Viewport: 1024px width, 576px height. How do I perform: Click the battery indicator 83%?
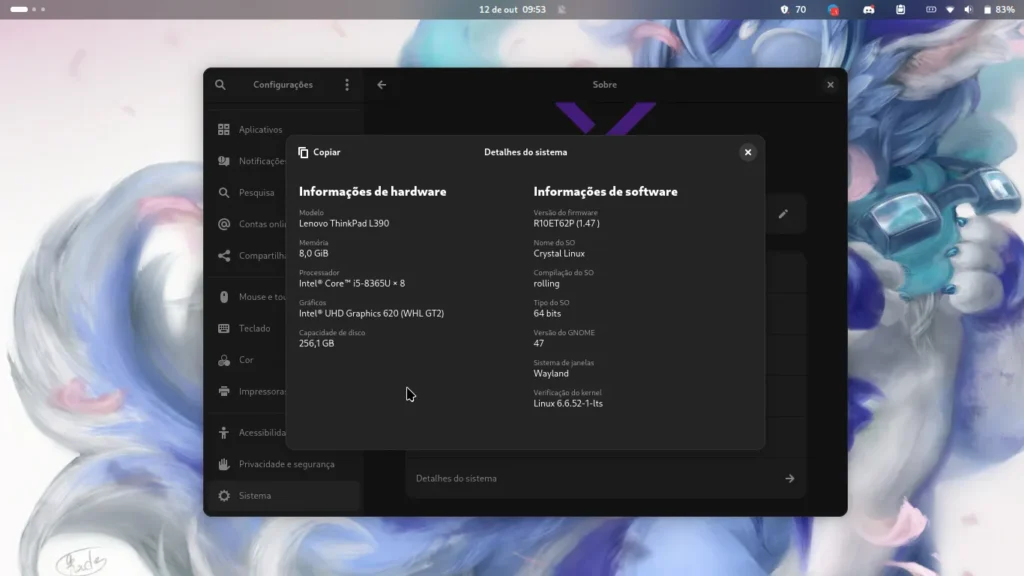point(999,10)
